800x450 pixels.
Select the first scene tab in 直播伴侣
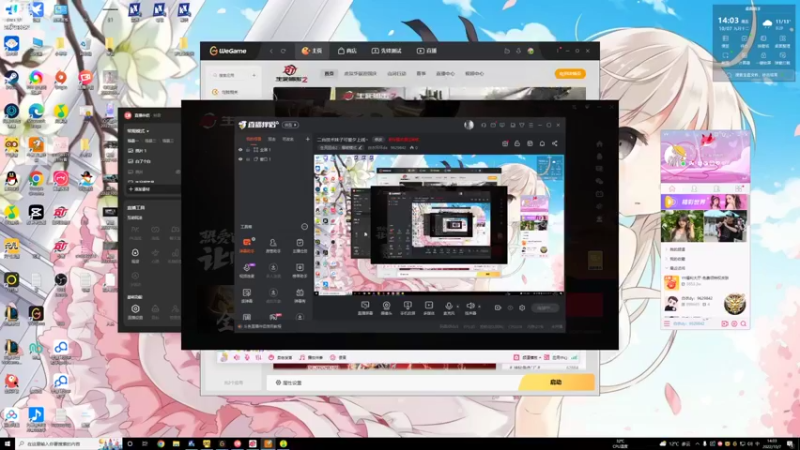(254, 139)
